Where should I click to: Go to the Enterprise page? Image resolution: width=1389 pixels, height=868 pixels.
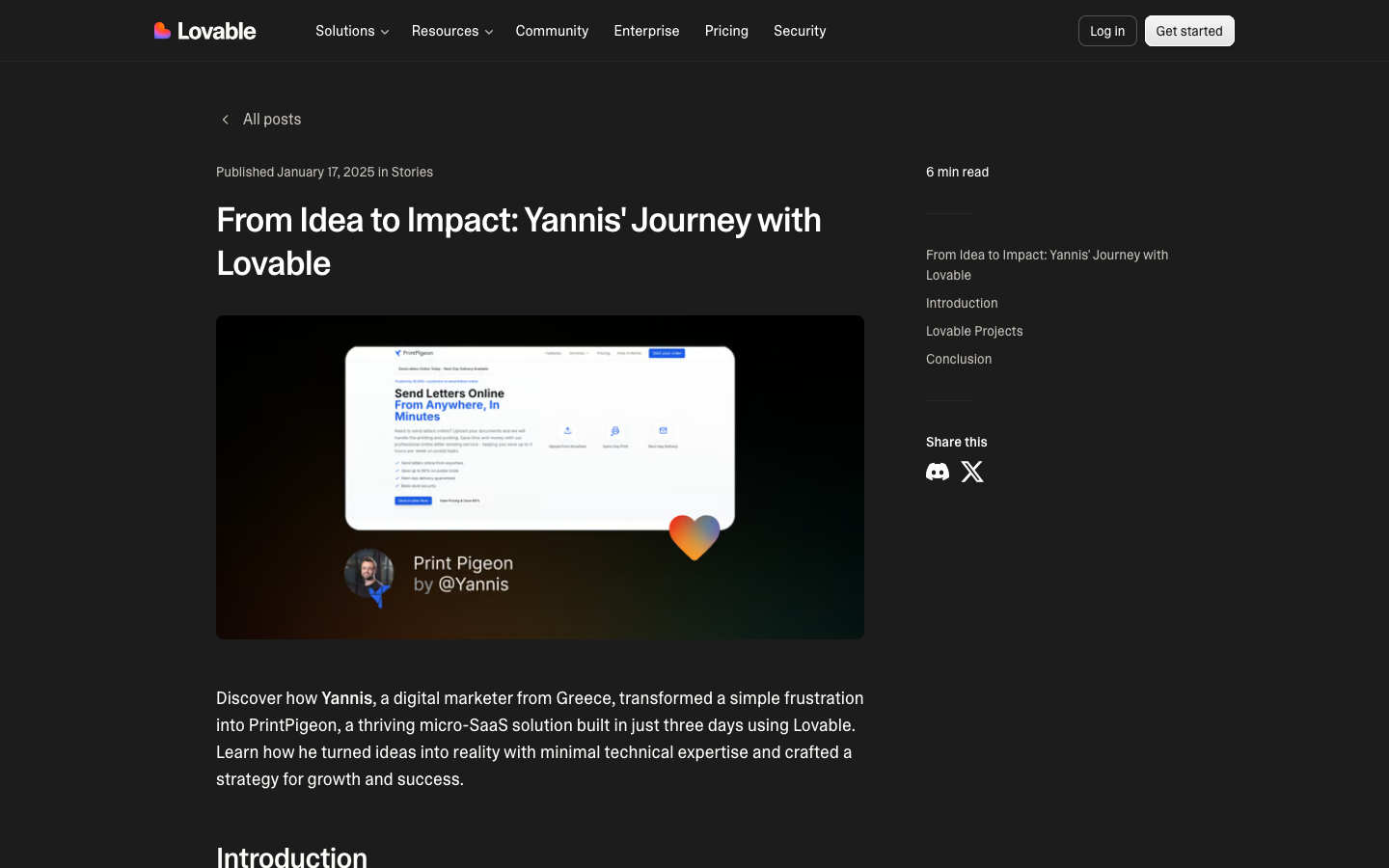[x=646, y=31]
